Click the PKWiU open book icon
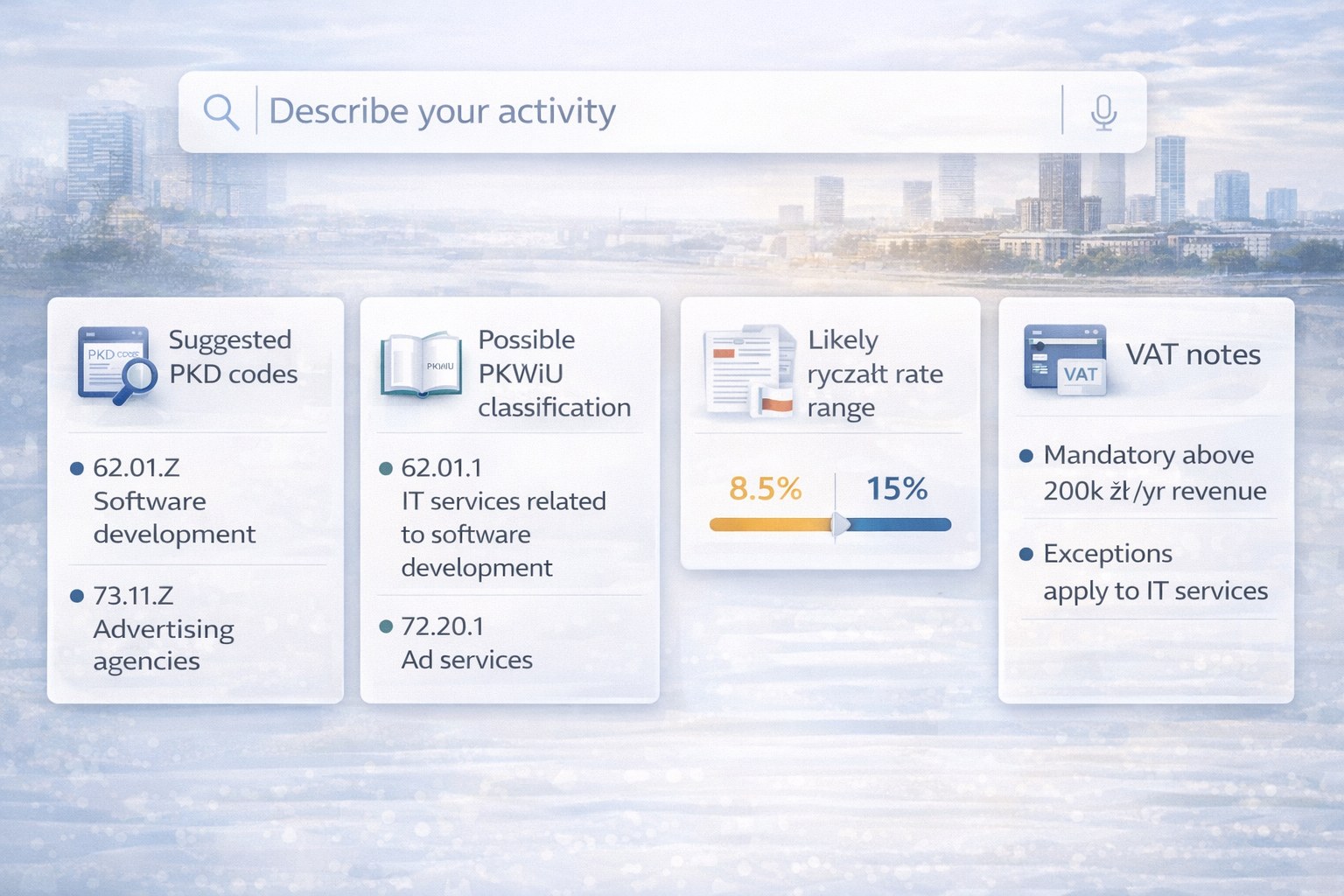This screenshot has width=1344, height=896. 421,364
